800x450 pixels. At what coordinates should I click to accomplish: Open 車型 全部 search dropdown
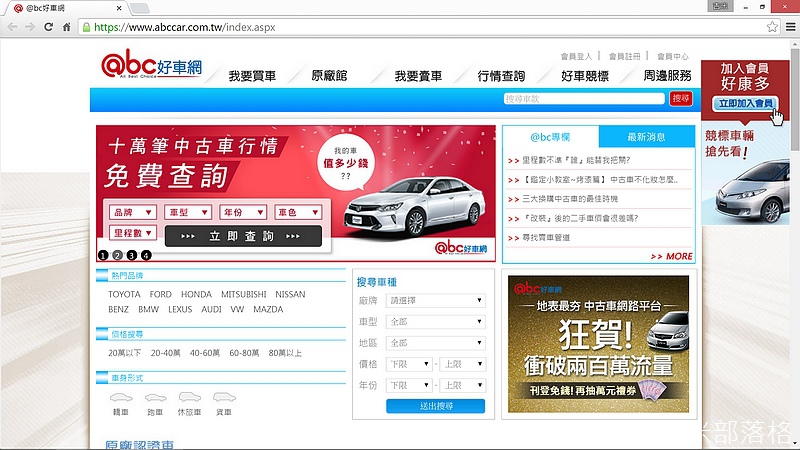tap(435, 322)
